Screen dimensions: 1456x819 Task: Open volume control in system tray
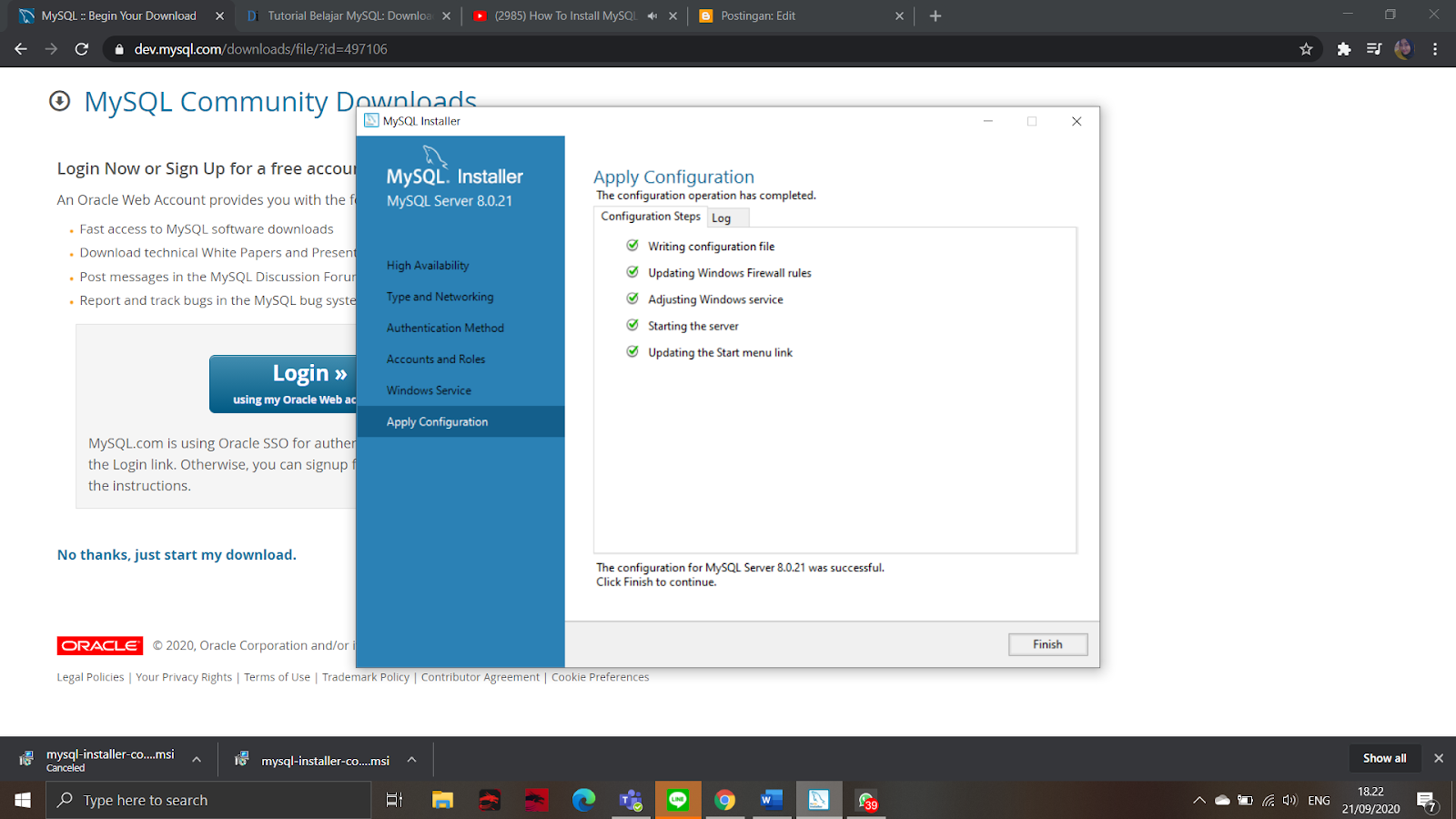[1289, 800]
